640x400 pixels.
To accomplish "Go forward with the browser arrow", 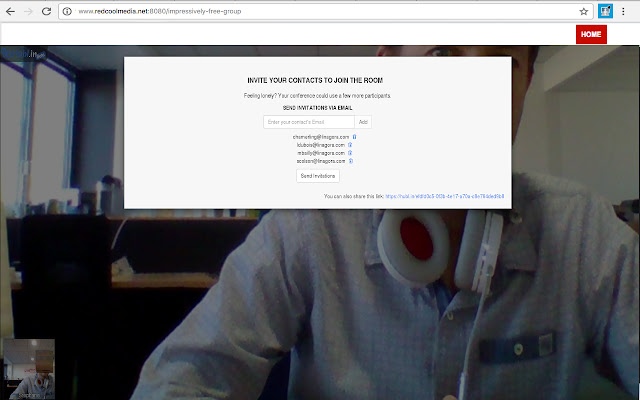I will pyautogui.click(x=28, y=11).
